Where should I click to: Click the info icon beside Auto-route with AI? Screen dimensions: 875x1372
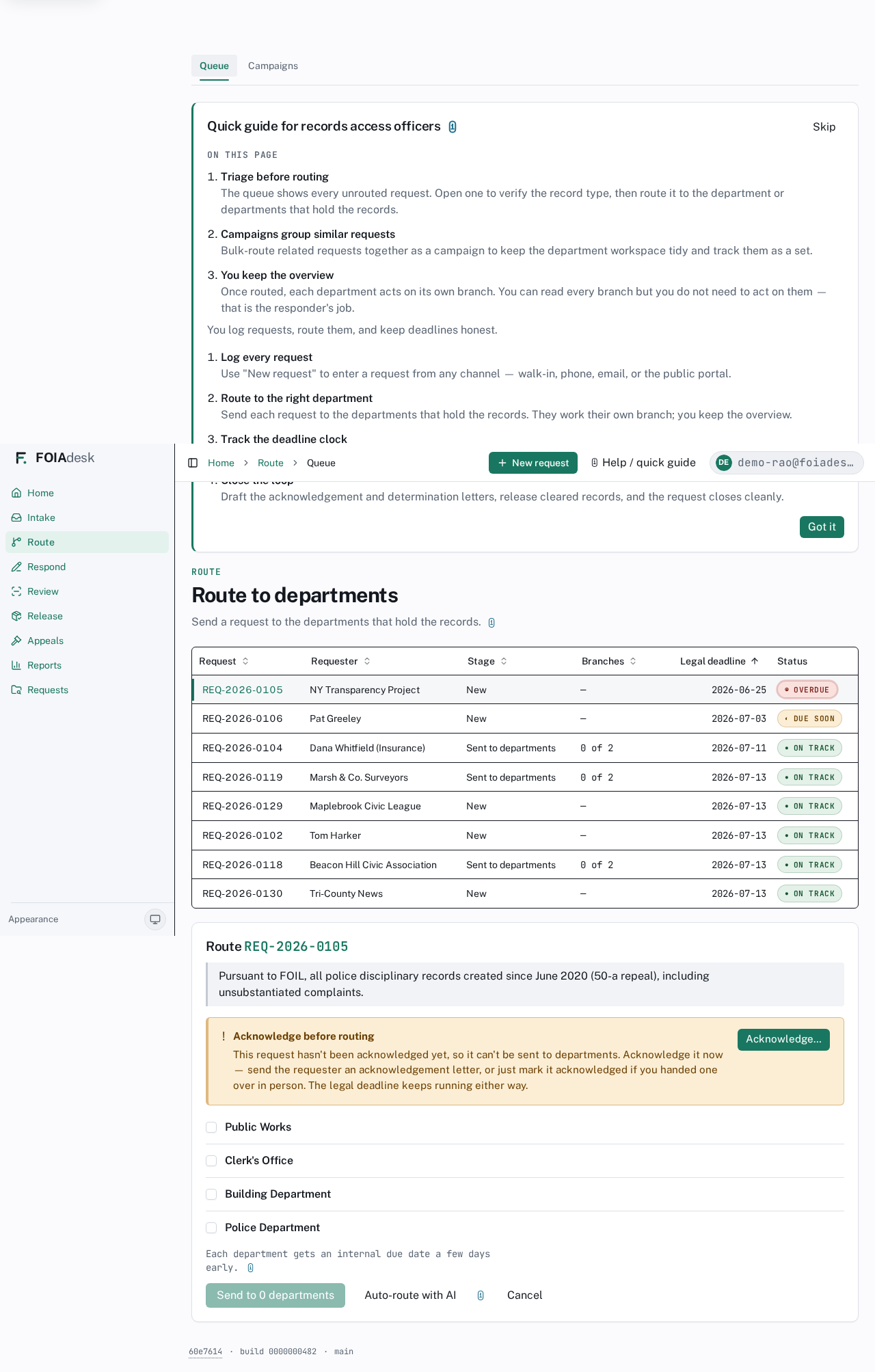click(x=481, y=1295)
